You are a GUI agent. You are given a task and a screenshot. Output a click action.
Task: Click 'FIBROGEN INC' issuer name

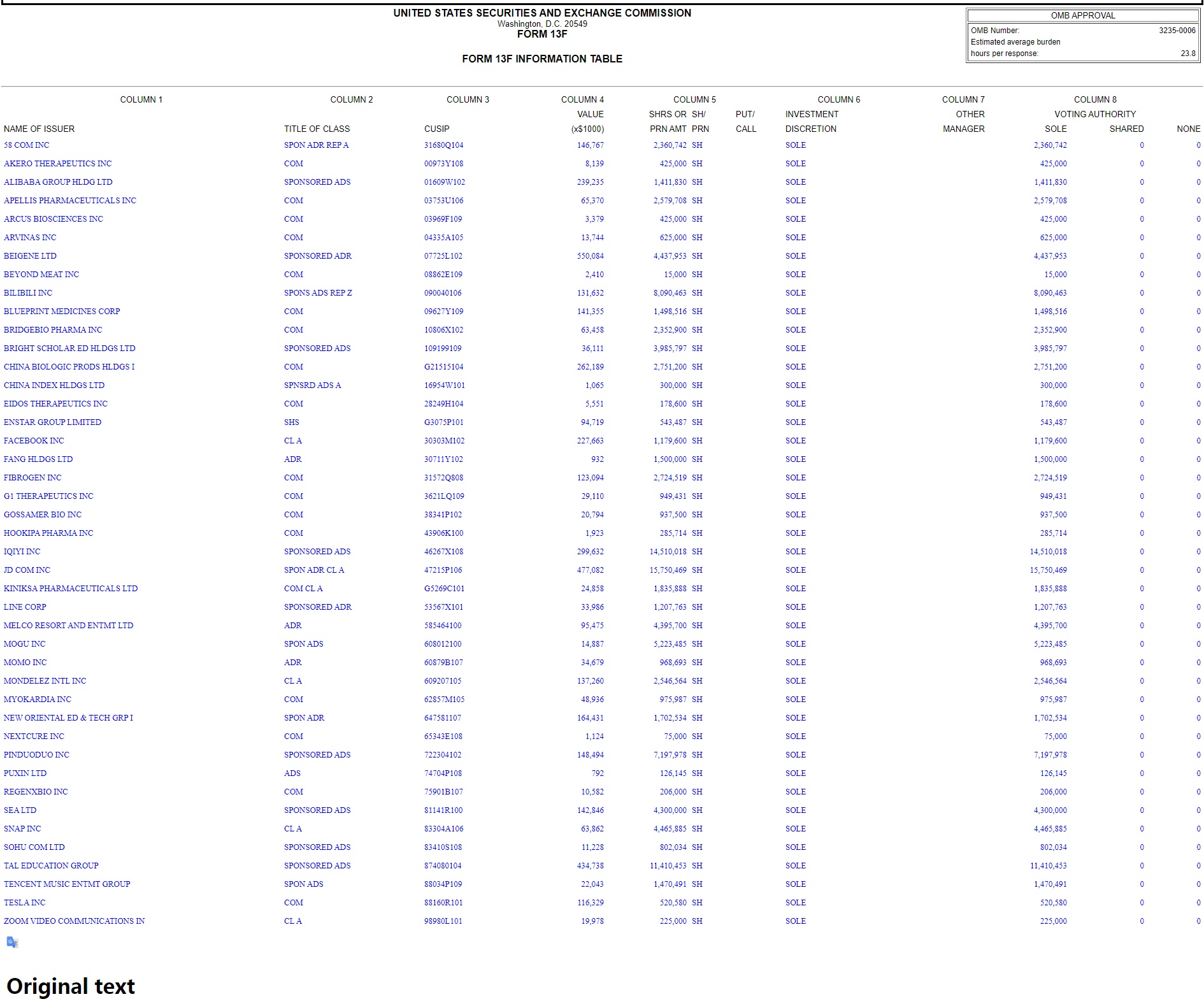[32, 478]
